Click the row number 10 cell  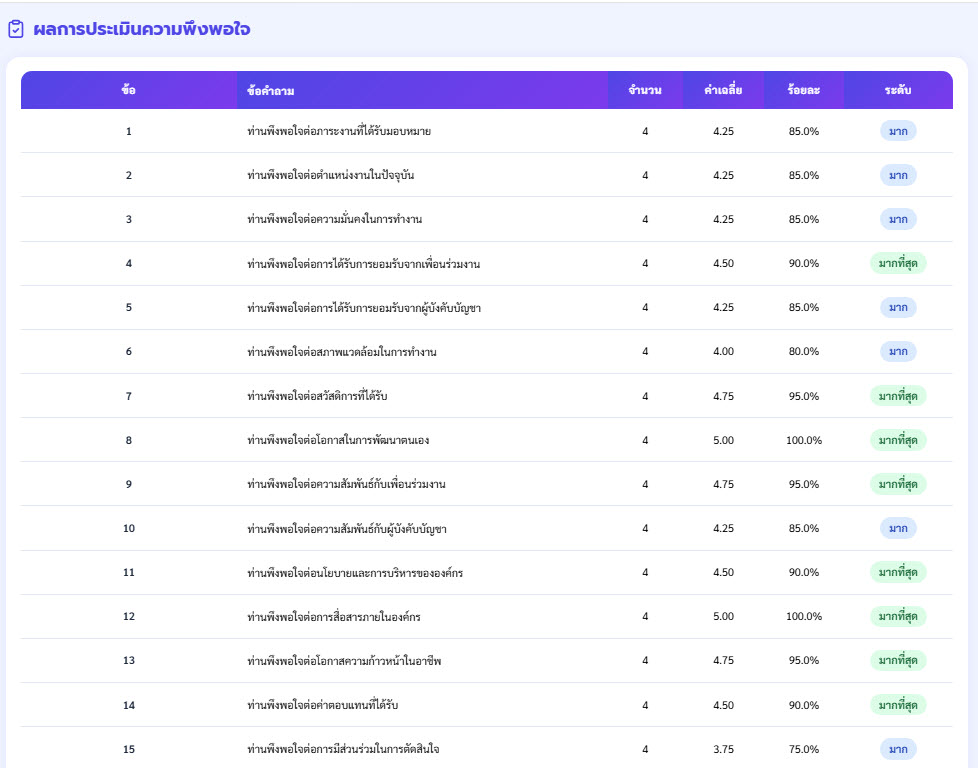click(x=128, y=528)
